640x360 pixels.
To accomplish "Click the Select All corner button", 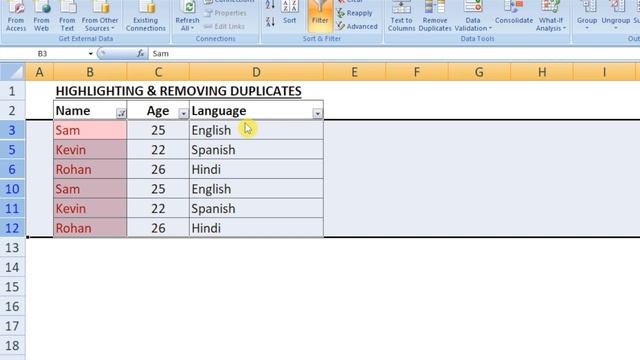I will coord(13,72).
